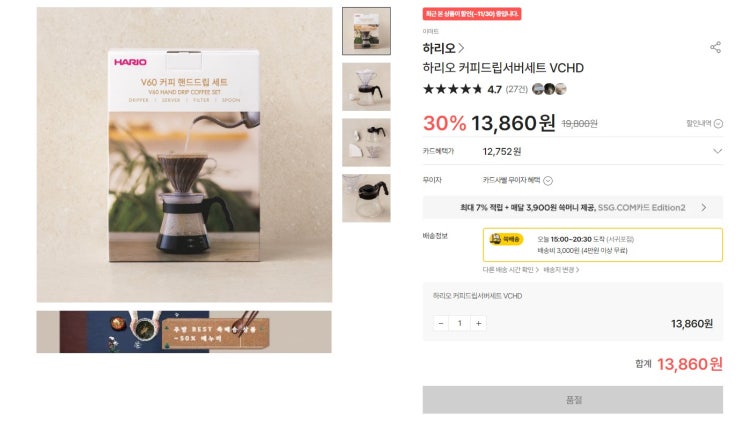Open reviewer photo avatars next to rating

(x=549, y=89)
